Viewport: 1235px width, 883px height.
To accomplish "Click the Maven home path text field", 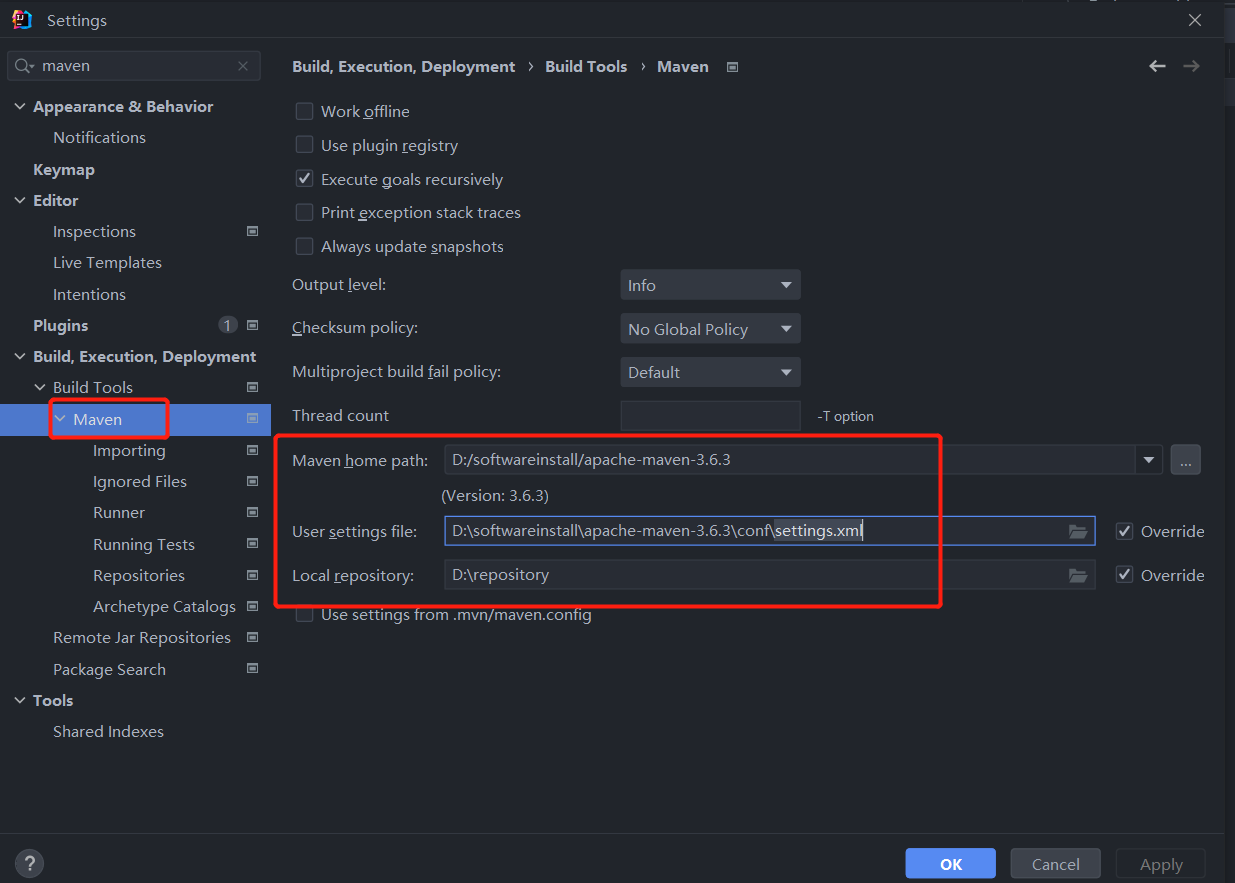I will pyautogui.click(x=790, y=460).
